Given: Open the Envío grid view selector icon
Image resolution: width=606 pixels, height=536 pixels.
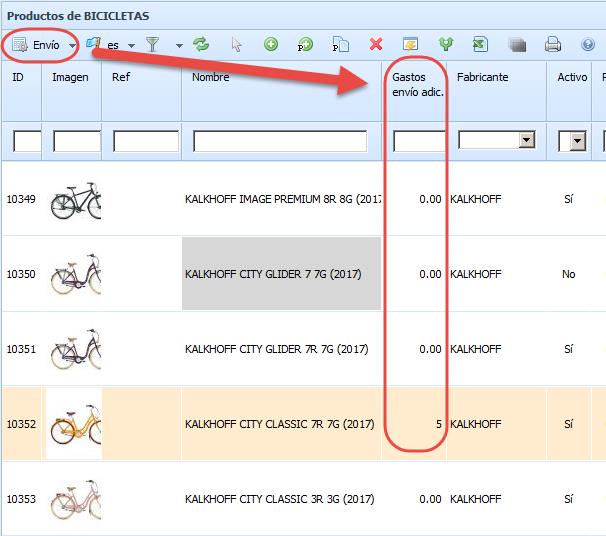Looking at the screenshot, I should coord(20,45).
